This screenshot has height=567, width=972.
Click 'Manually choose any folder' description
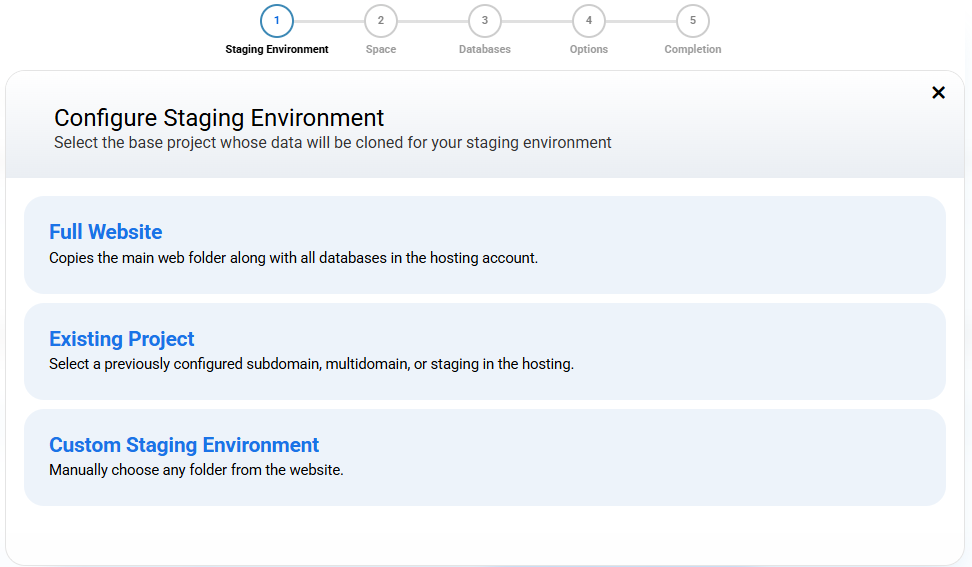coord(196,470)
